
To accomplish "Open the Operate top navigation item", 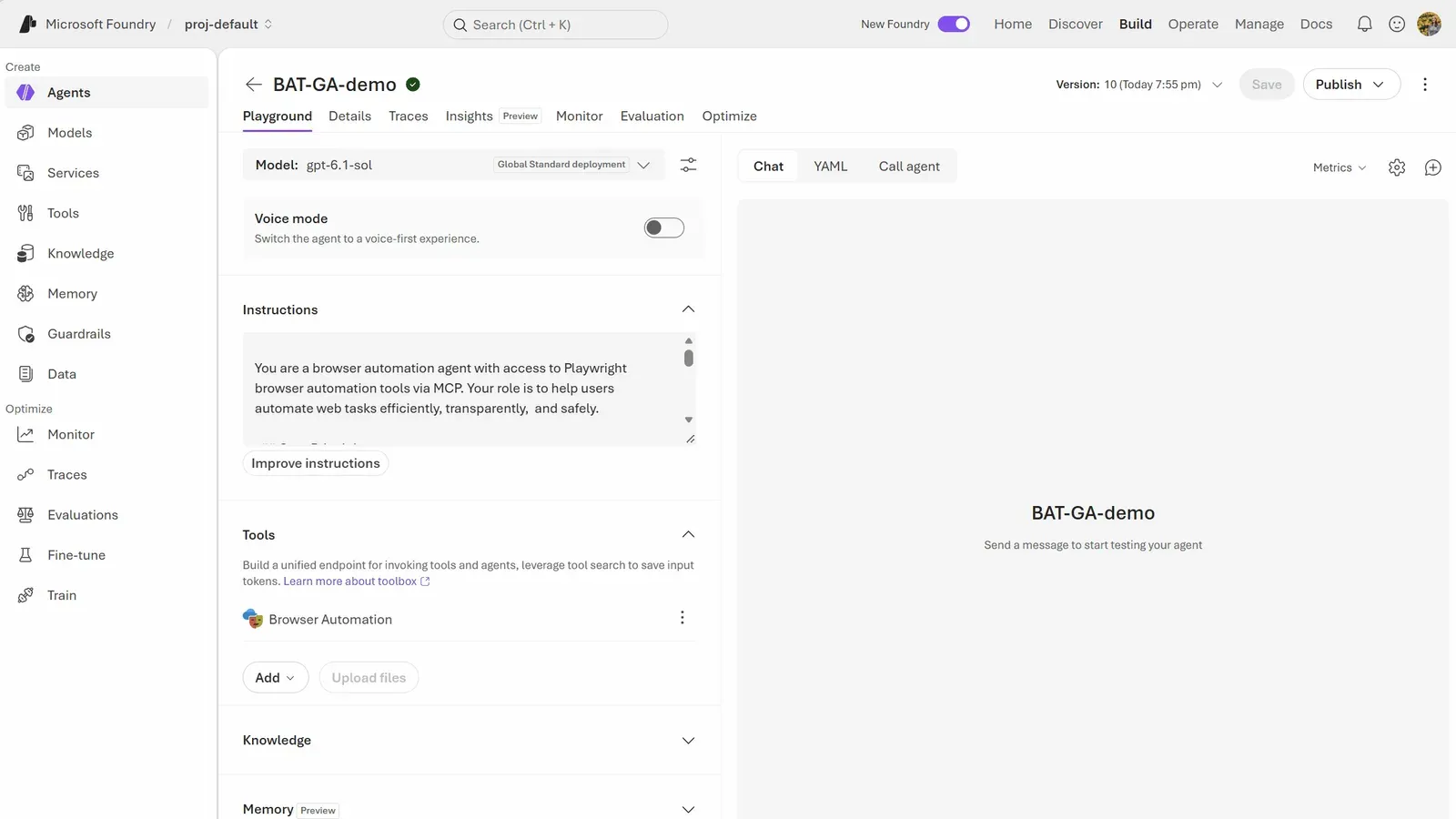I will (x=1193, y=25).
